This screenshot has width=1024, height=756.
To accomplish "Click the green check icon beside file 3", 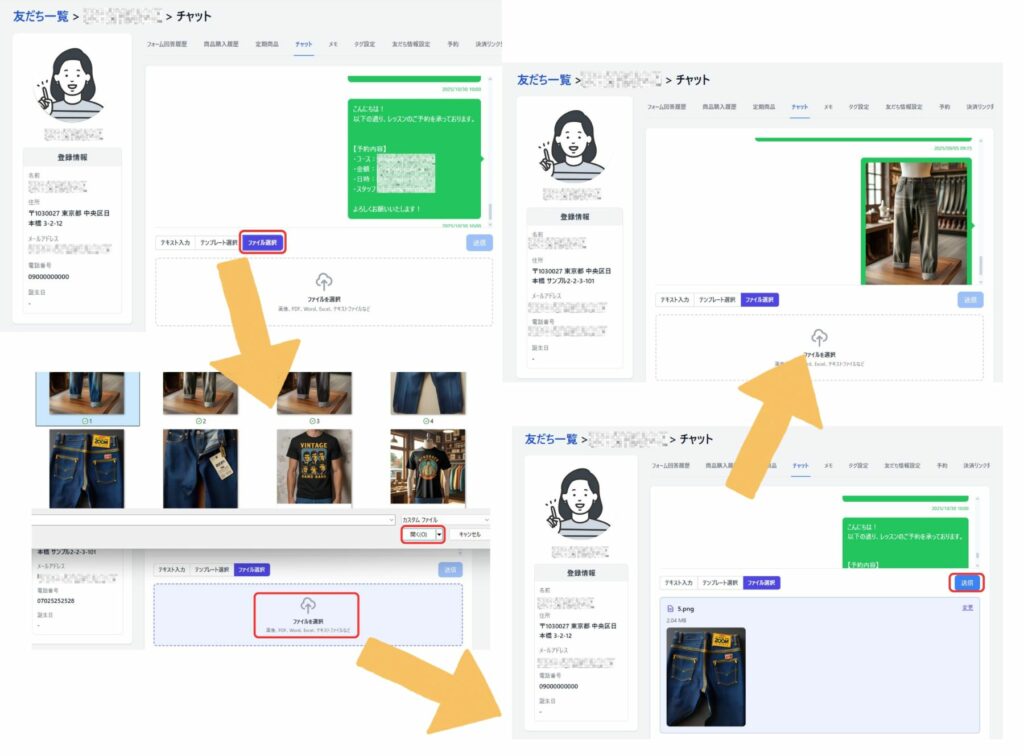I will [x=310, y=421].
